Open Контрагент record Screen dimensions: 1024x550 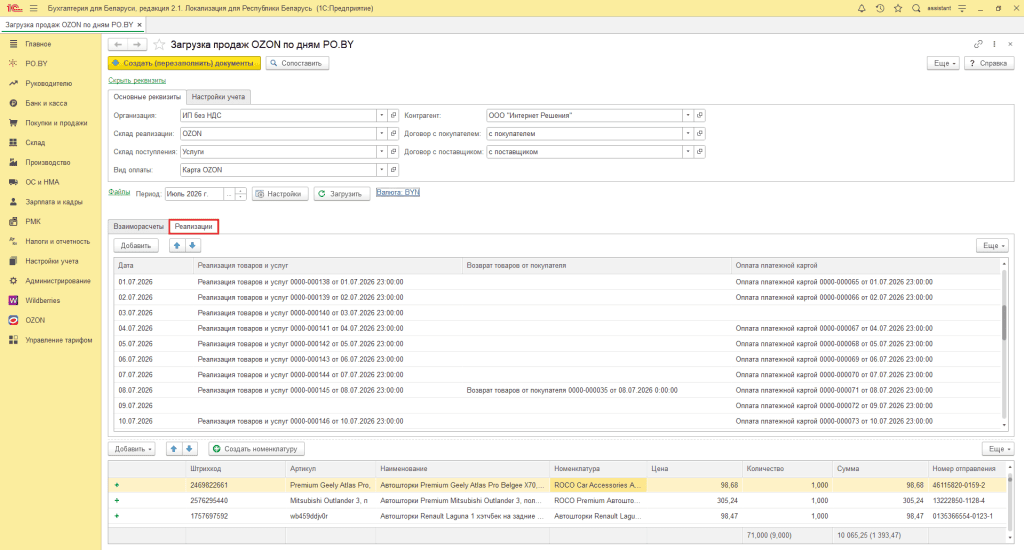pyautogui.click(x=699, y=116)
